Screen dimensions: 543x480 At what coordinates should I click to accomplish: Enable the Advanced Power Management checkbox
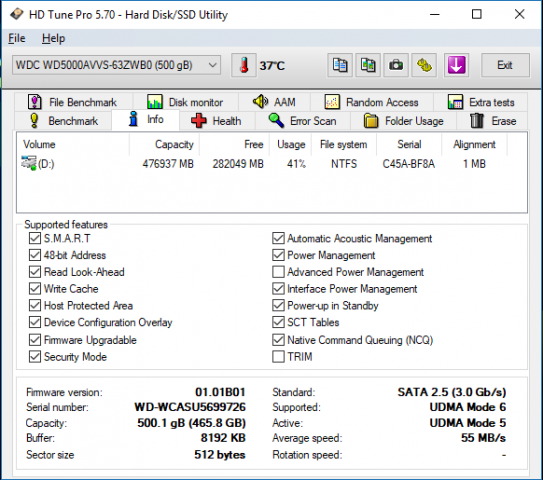coord(278,272)
